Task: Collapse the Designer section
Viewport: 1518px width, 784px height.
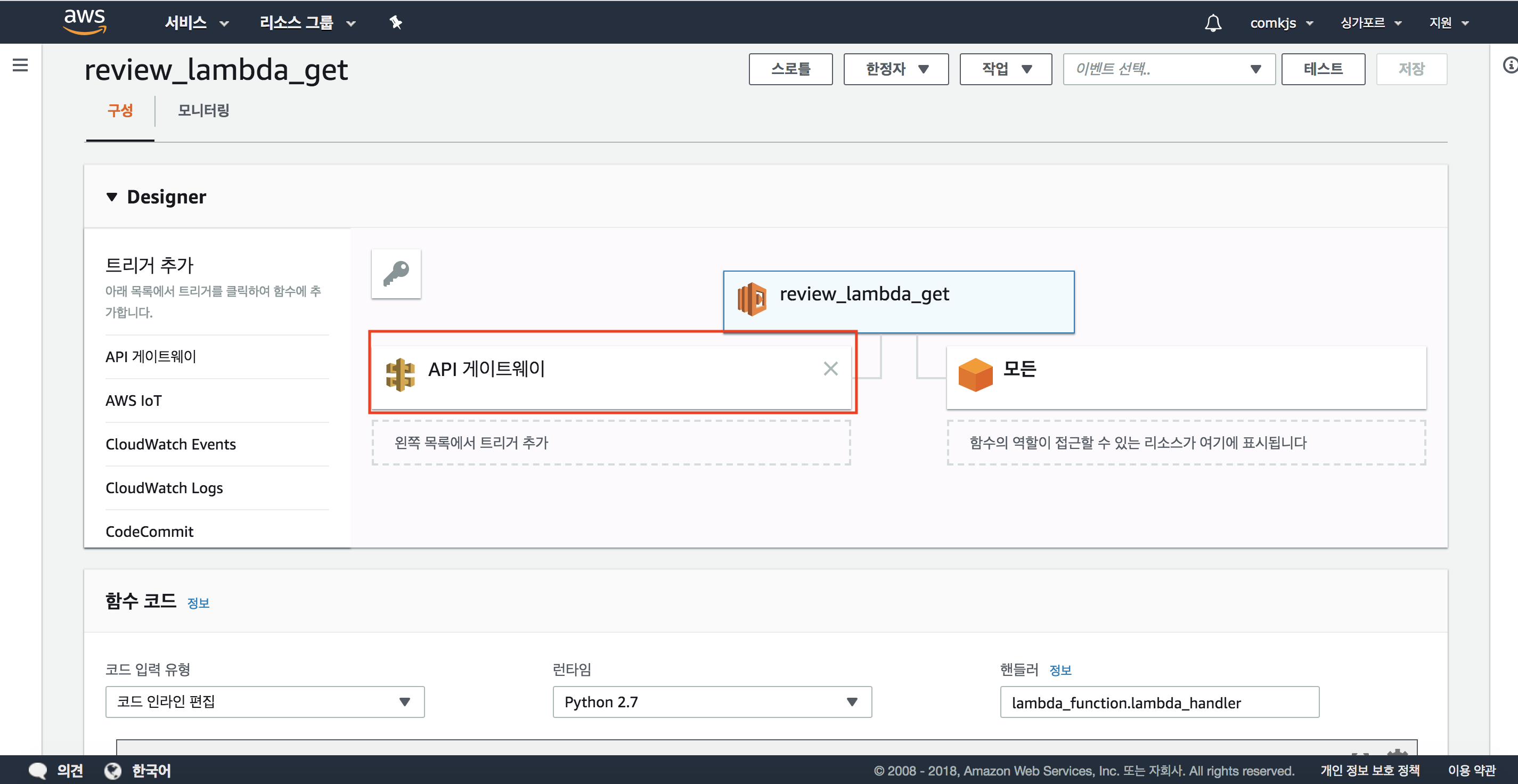Action: point(112,197)
